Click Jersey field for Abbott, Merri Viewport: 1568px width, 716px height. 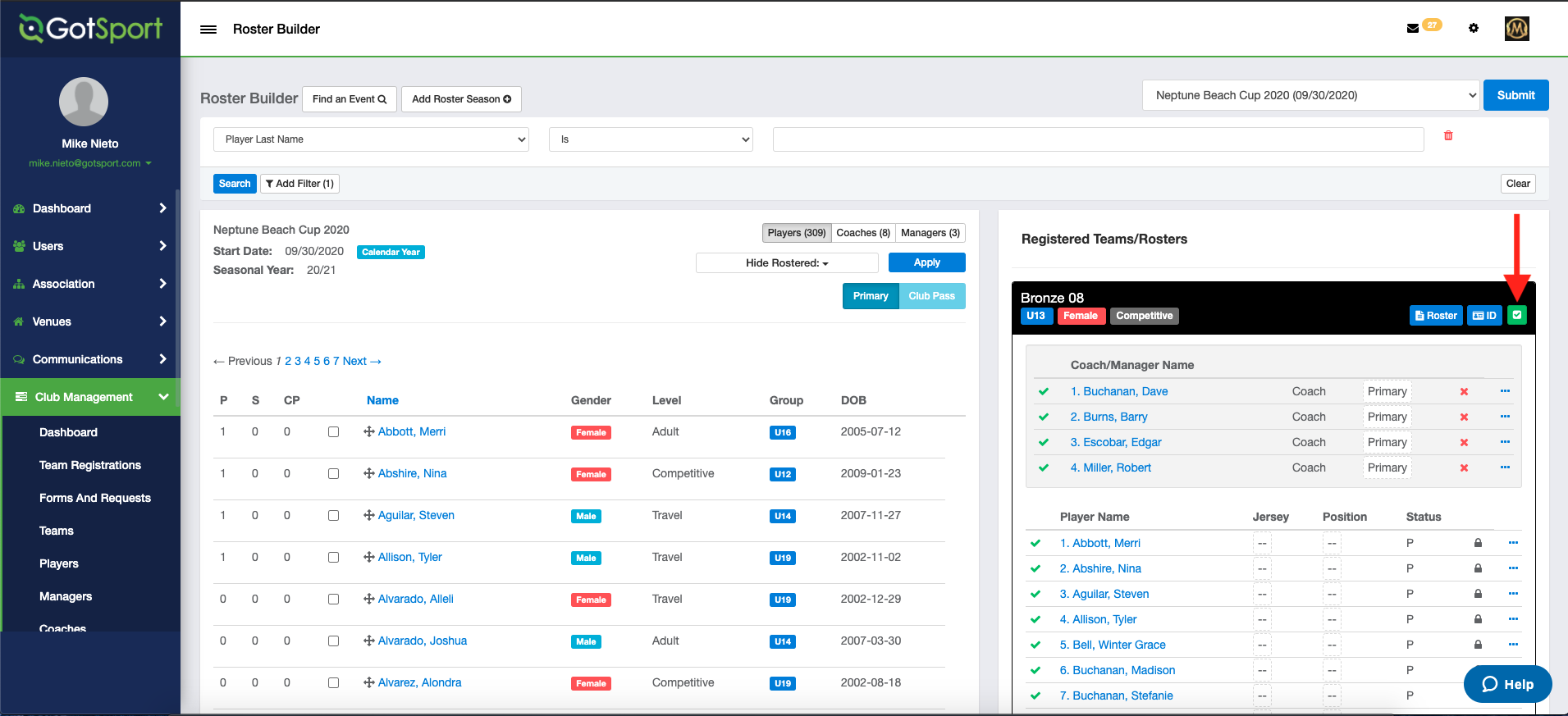click(x=1262, y=543)
